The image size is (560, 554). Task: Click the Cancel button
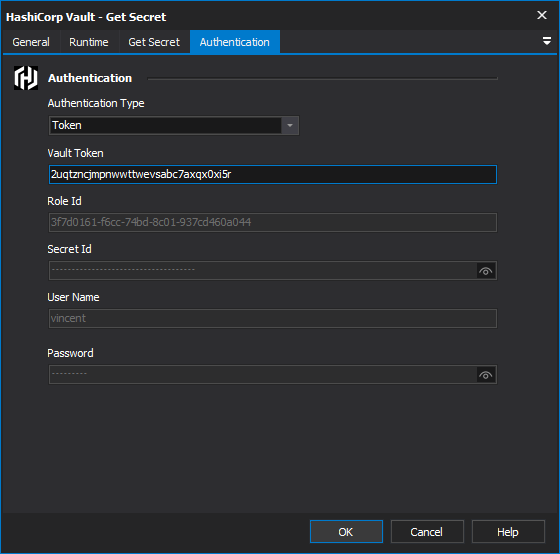pos(427,531)
